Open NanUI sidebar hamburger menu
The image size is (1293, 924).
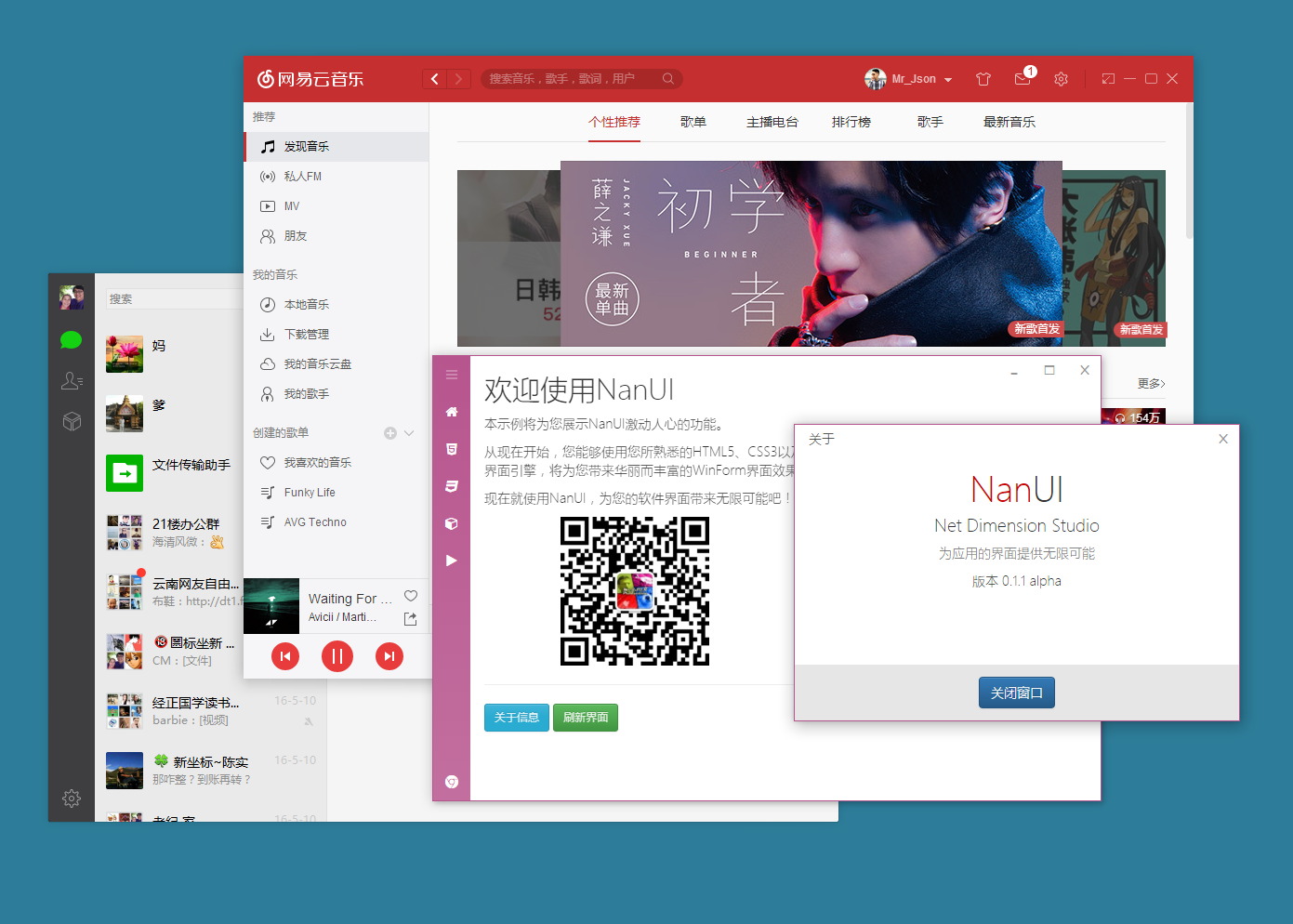[452, 375]
